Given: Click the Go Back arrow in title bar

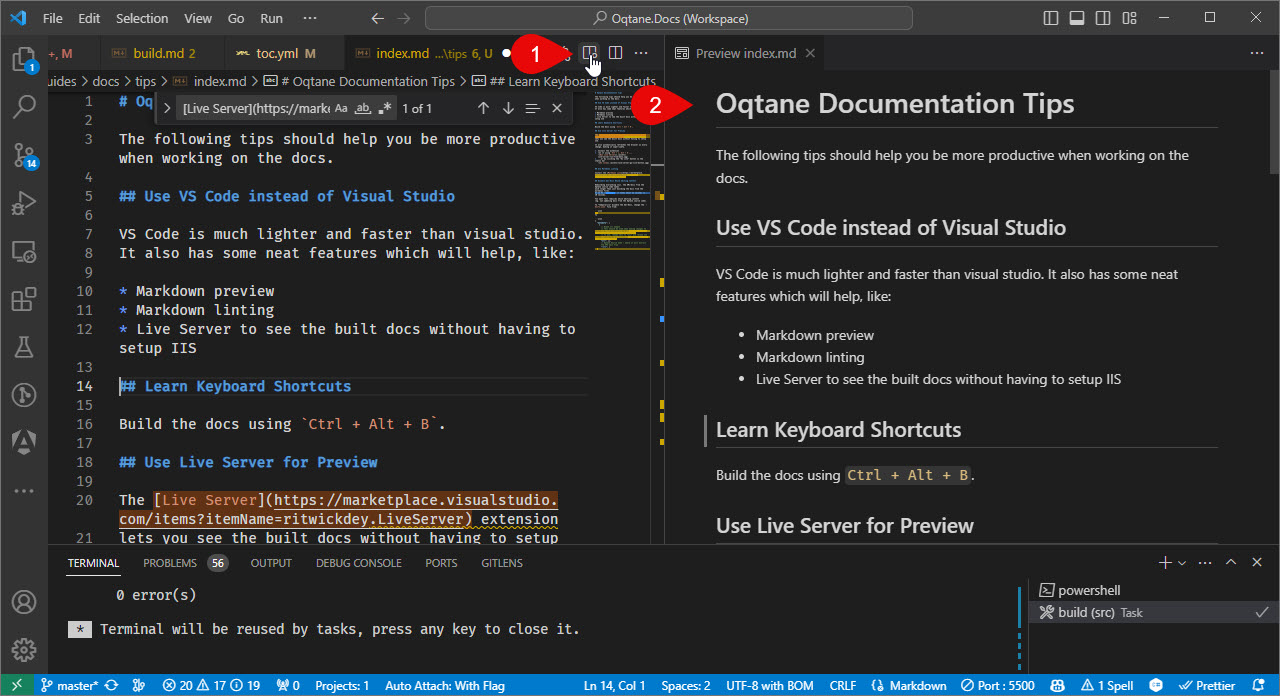Looking at the screenshot, I should pos(377,18).
